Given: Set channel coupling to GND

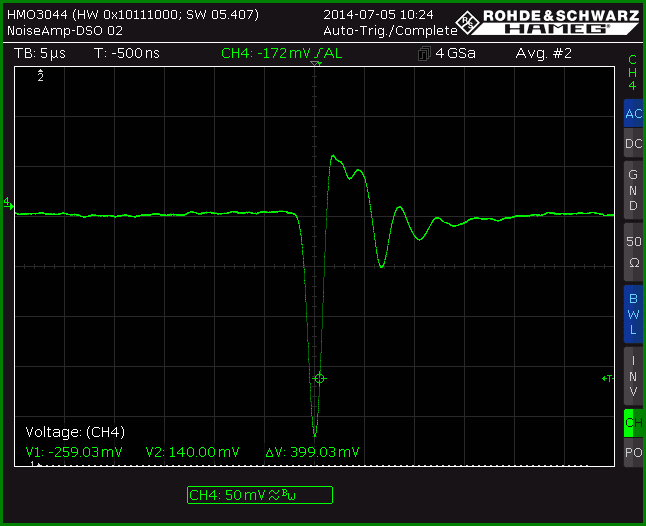Looking at the screenshot, I should click(x=633, y=190).
